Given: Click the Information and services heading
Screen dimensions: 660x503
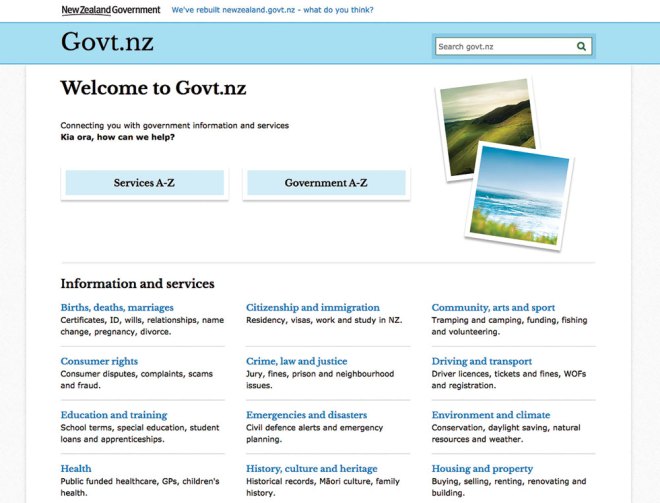Looking at the screenshot, I should [x=138, y=284].
